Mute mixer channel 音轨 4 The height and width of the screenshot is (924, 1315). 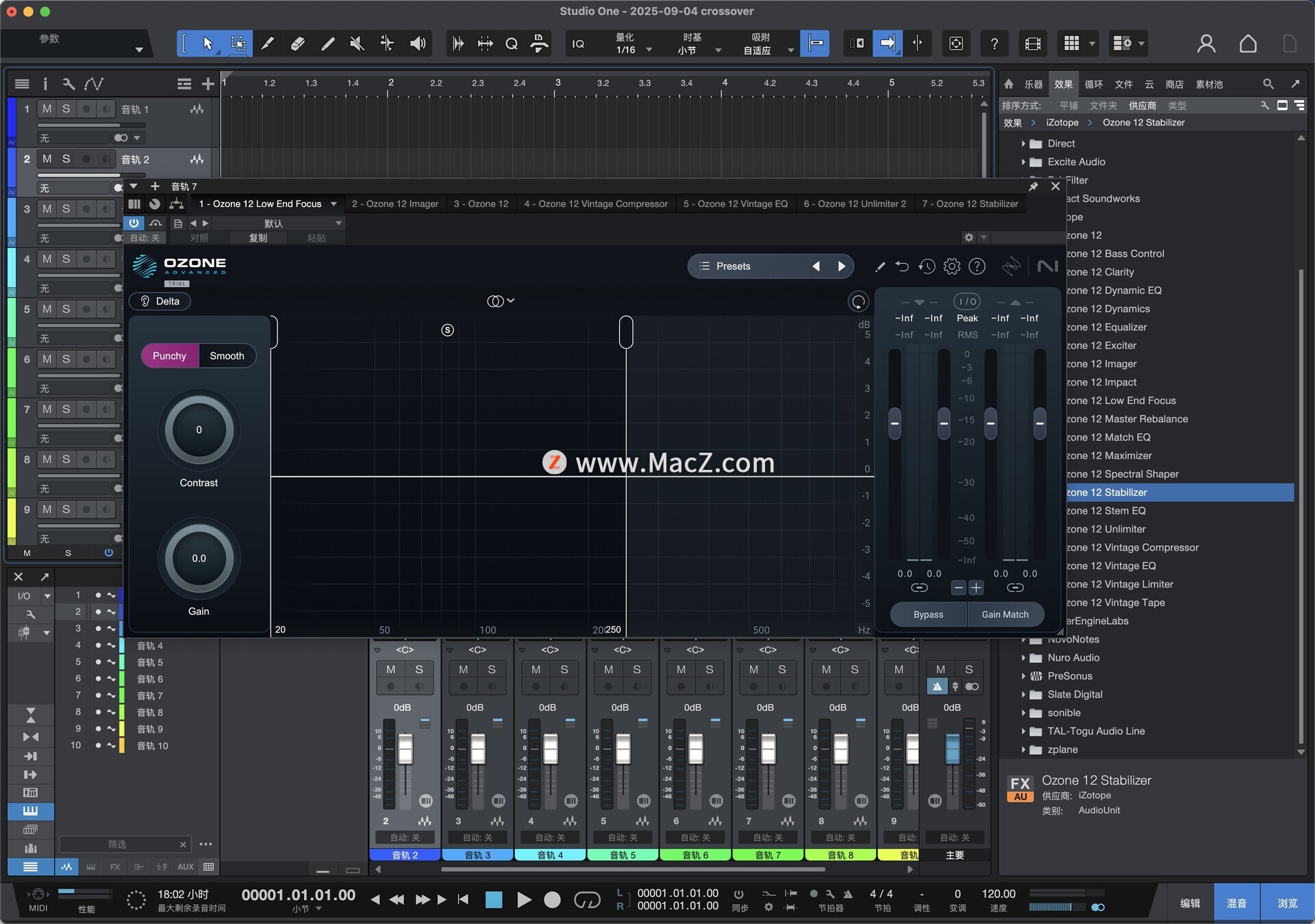(x=536, y=669)
